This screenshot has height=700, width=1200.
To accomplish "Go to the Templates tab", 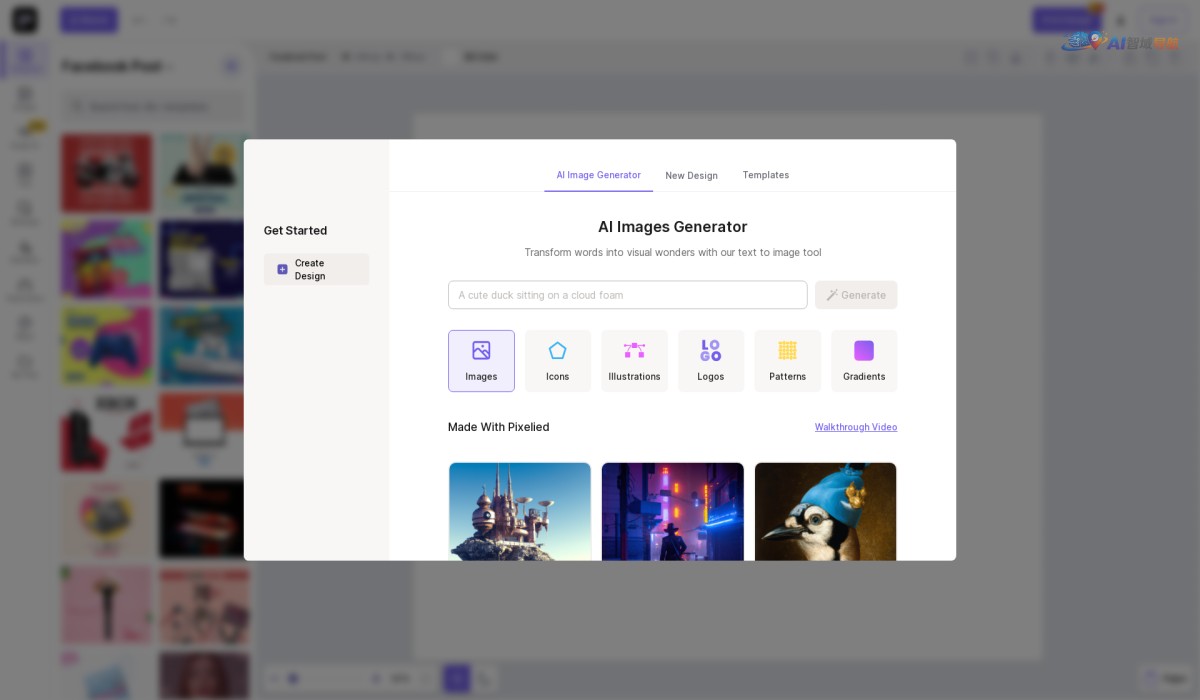I will (765, 175).
